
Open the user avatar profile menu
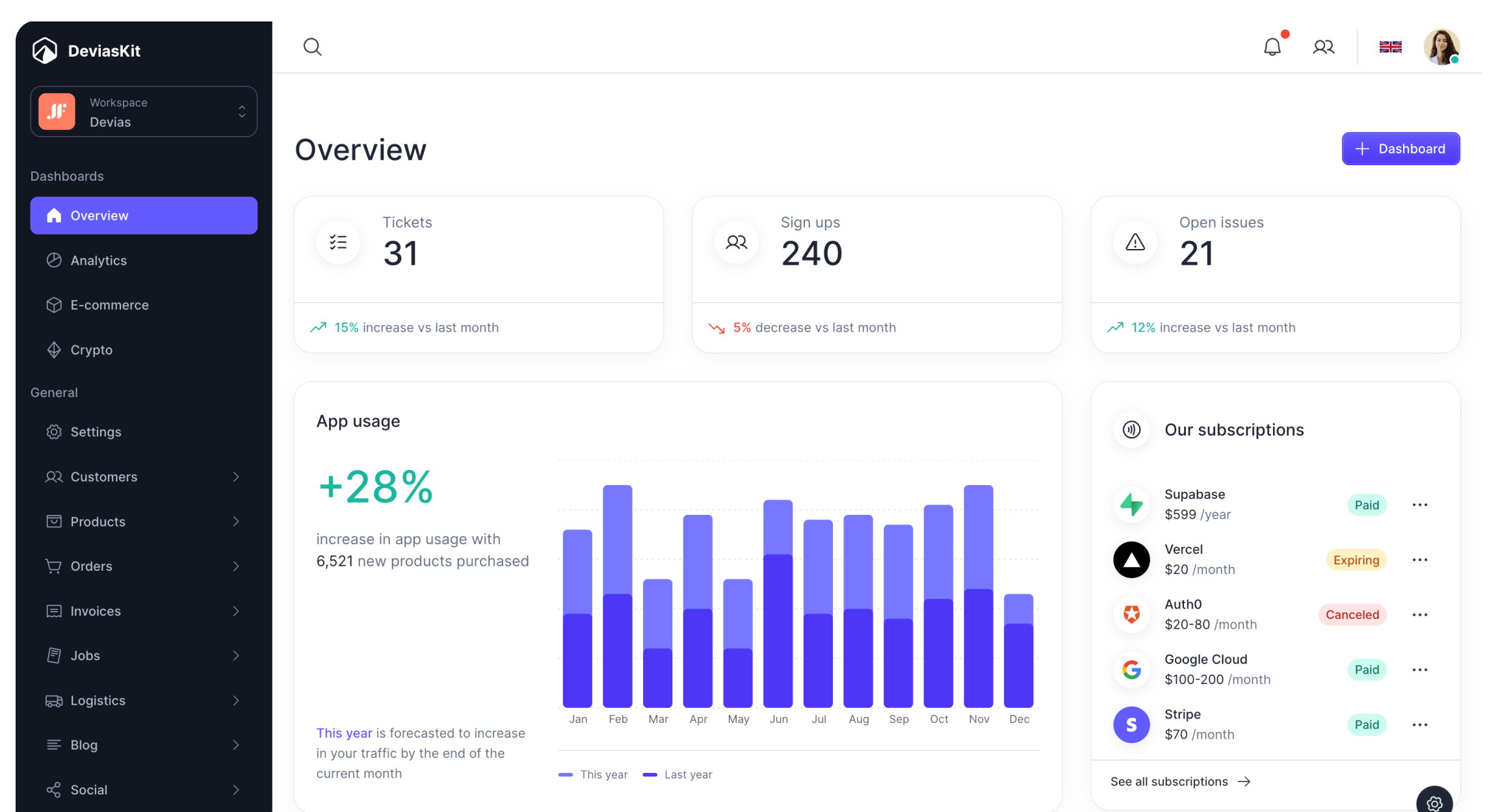(1441, 47)
